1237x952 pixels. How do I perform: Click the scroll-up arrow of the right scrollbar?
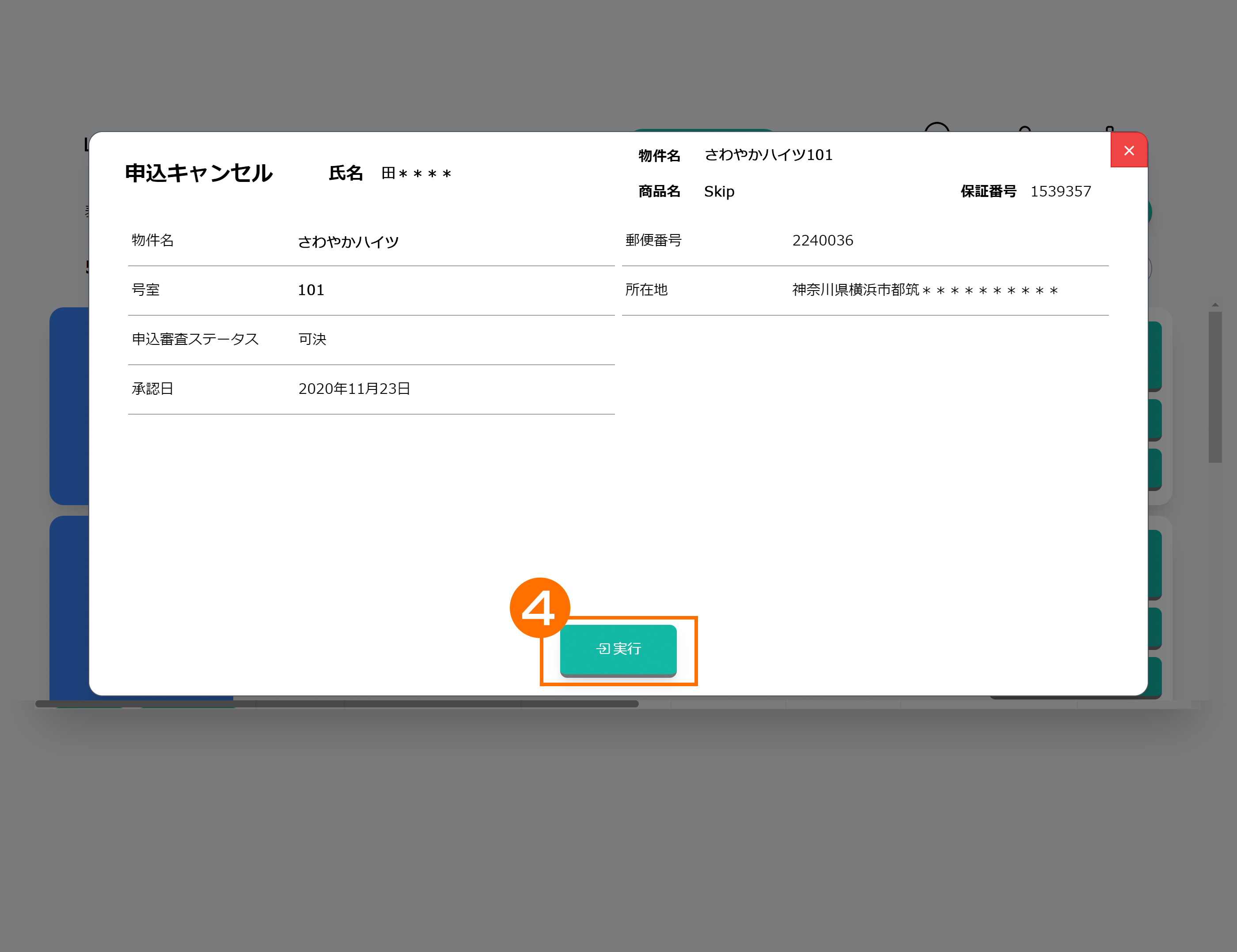(x=1215, y=305)
